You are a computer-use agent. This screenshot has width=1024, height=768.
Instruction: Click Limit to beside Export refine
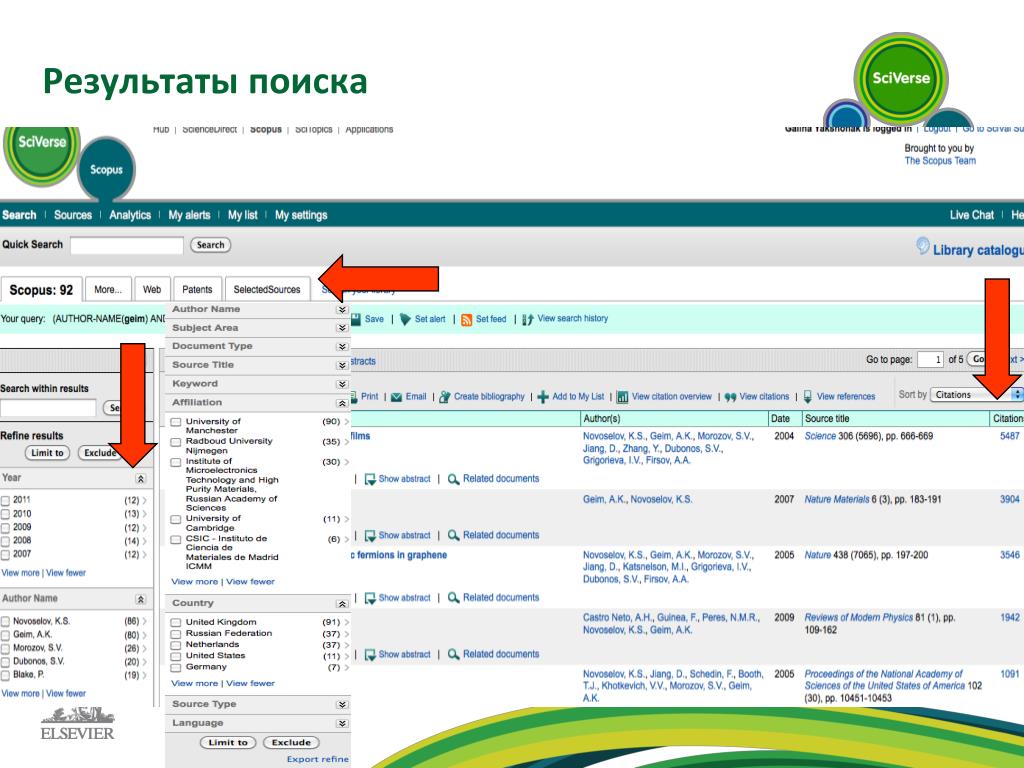point(228,743)
